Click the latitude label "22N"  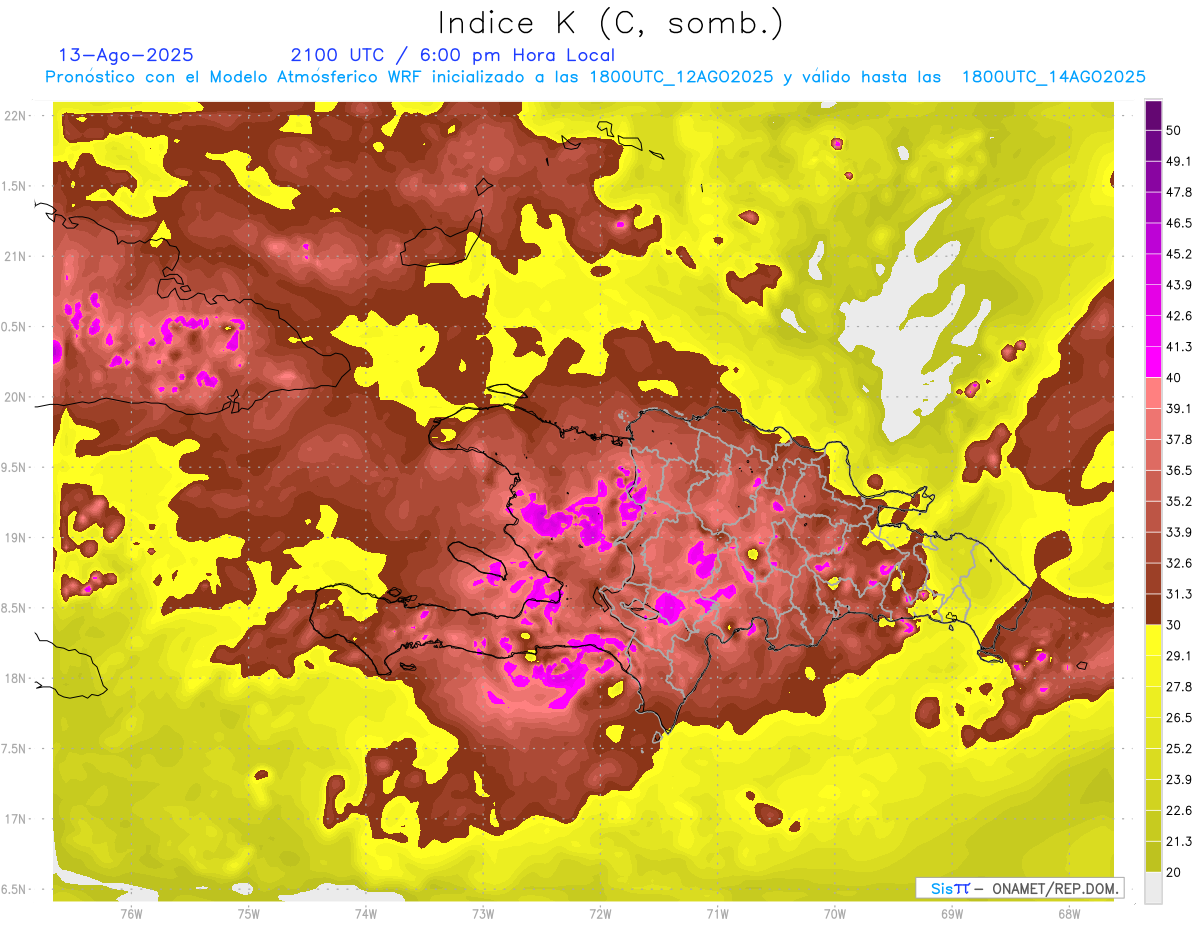(15, 115)
